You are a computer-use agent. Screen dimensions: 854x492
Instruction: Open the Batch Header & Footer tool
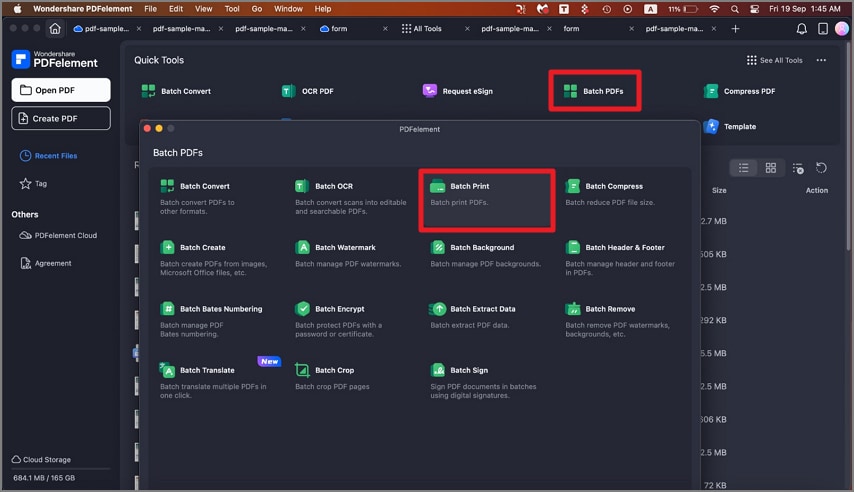620,259
